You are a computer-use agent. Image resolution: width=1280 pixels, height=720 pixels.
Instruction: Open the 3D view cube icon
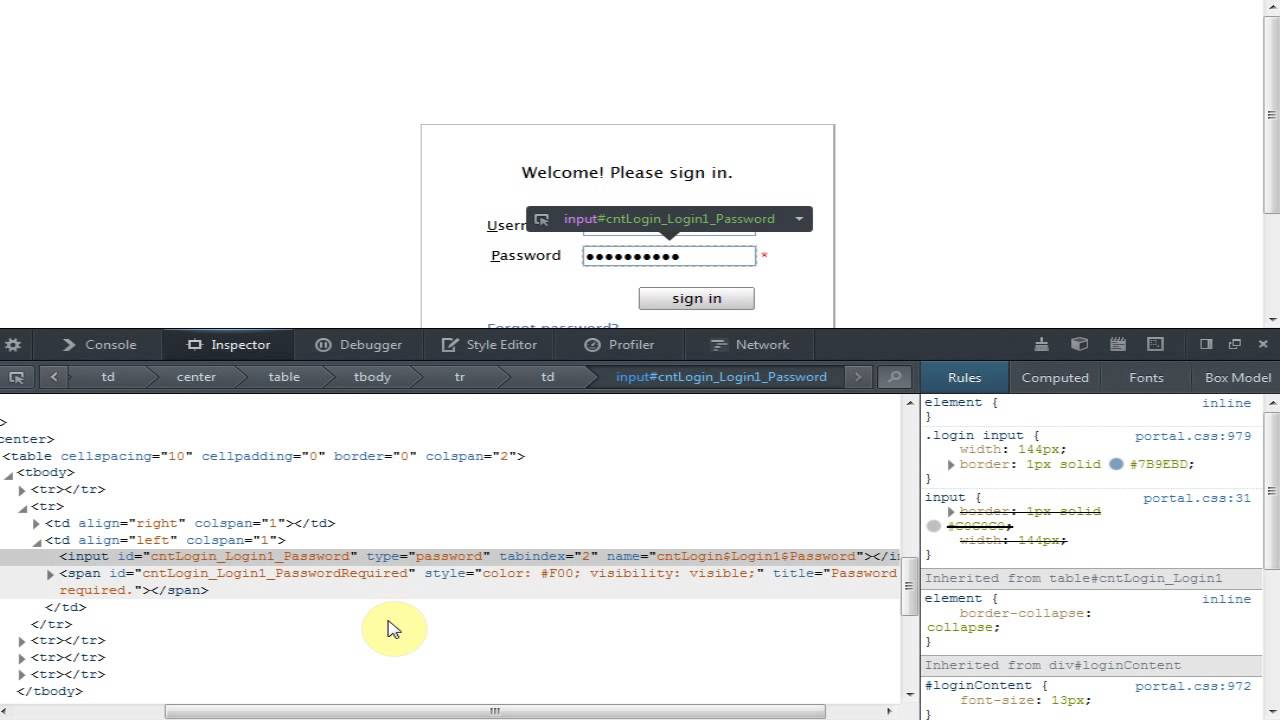click(1079, 344)
